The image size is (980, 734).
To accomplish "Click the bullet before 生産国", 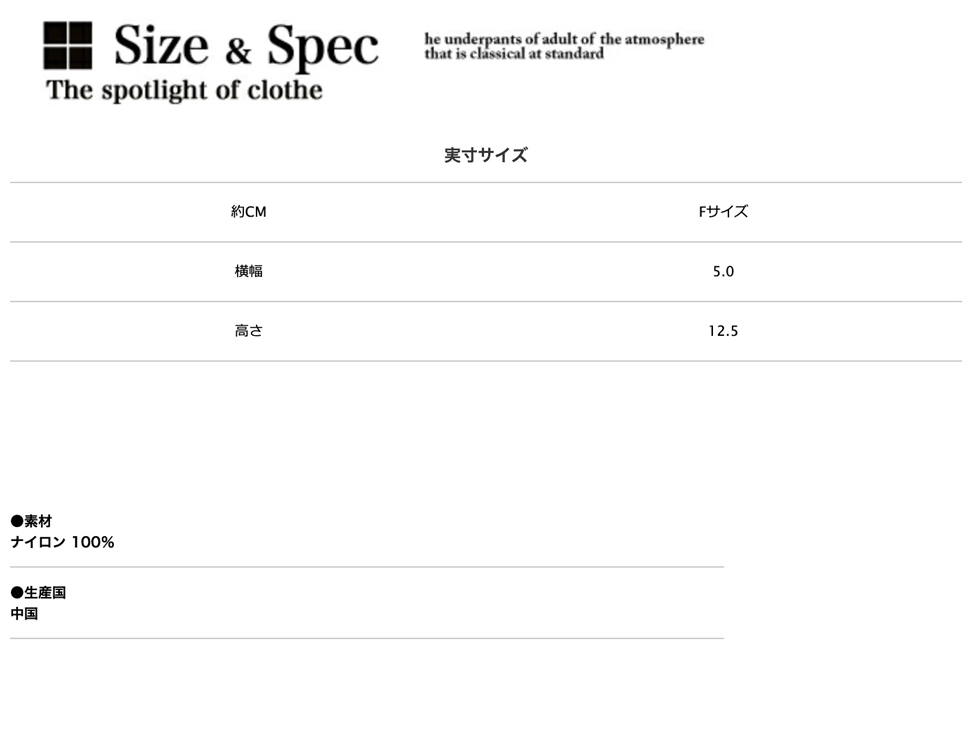I will 16,592.
